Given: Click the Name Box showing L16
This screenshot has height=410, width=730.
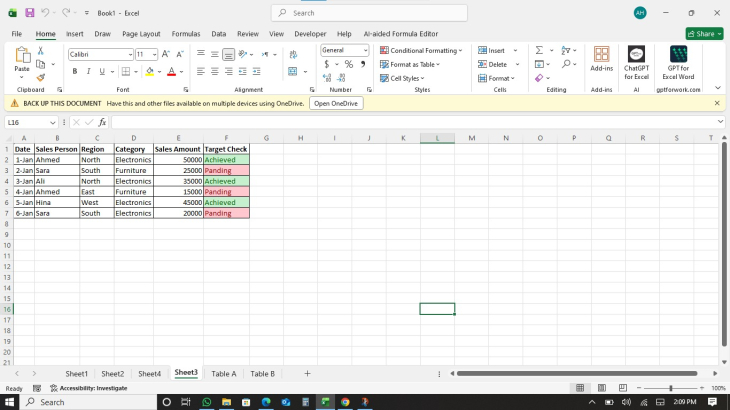Looking at the screenshot, I should click(27, 122).
